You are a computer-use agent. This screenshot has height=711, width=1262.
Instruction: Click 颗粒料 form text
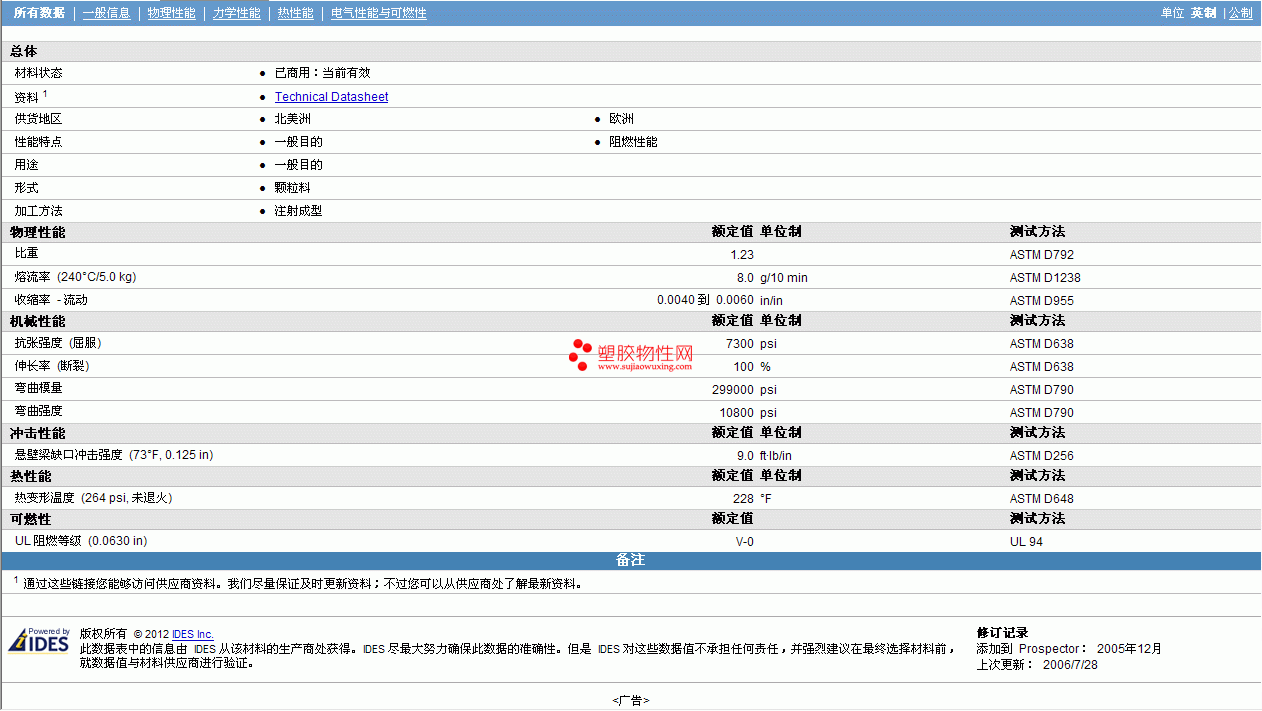(292, 188)
